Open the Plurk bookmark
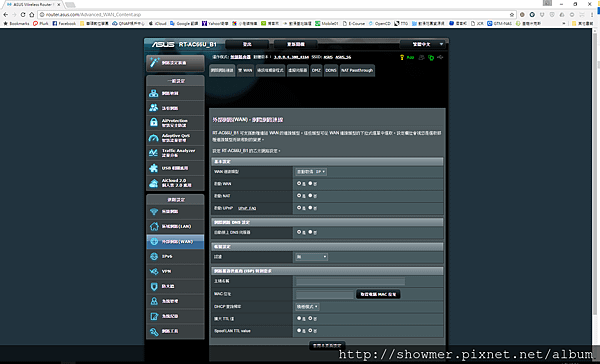Image resolution: width=600 pixels, height=364 pixels. coord(41,23)
